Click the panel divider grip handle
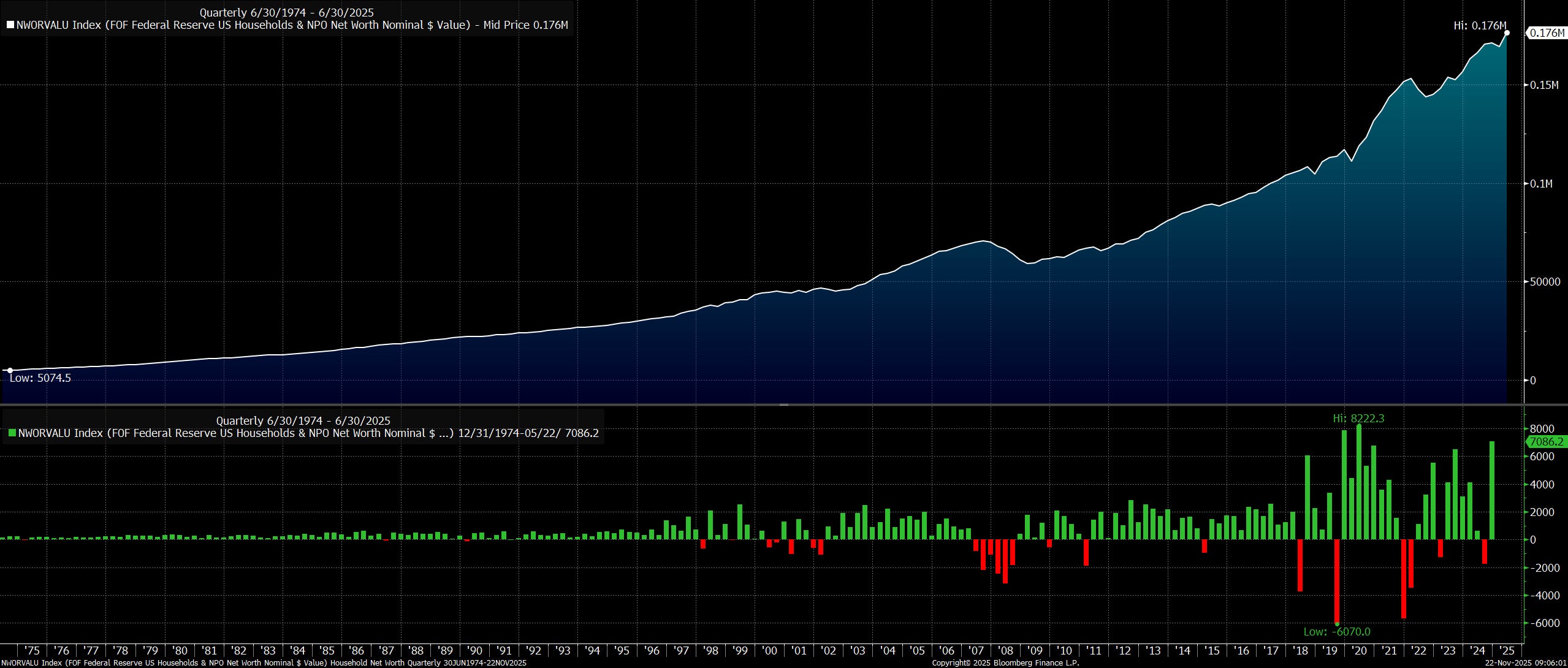Image resolution: width=1568 pixels, height=668 pixels. (783, 405)
